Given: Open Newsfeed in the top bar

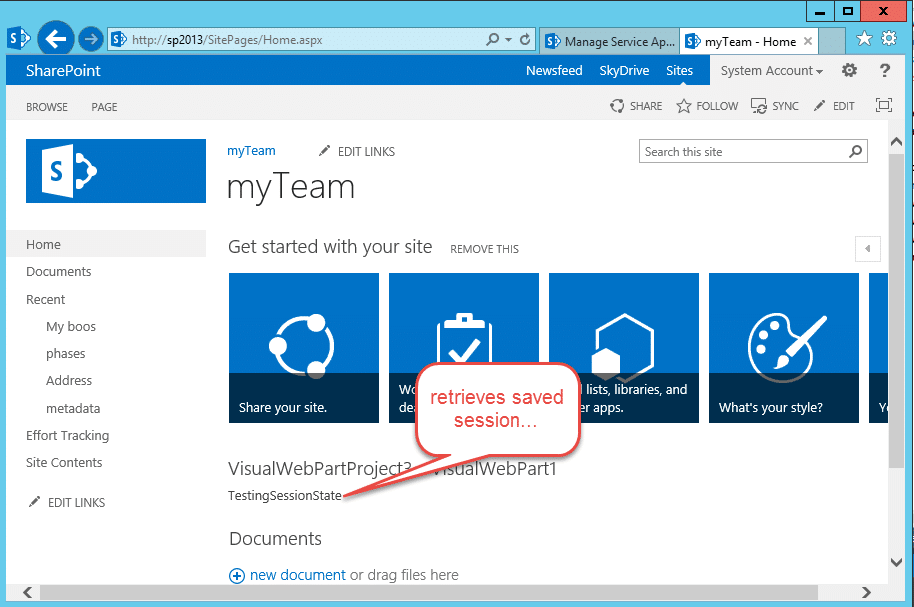Looking at the screenshot, I should (x=554, y=71).
